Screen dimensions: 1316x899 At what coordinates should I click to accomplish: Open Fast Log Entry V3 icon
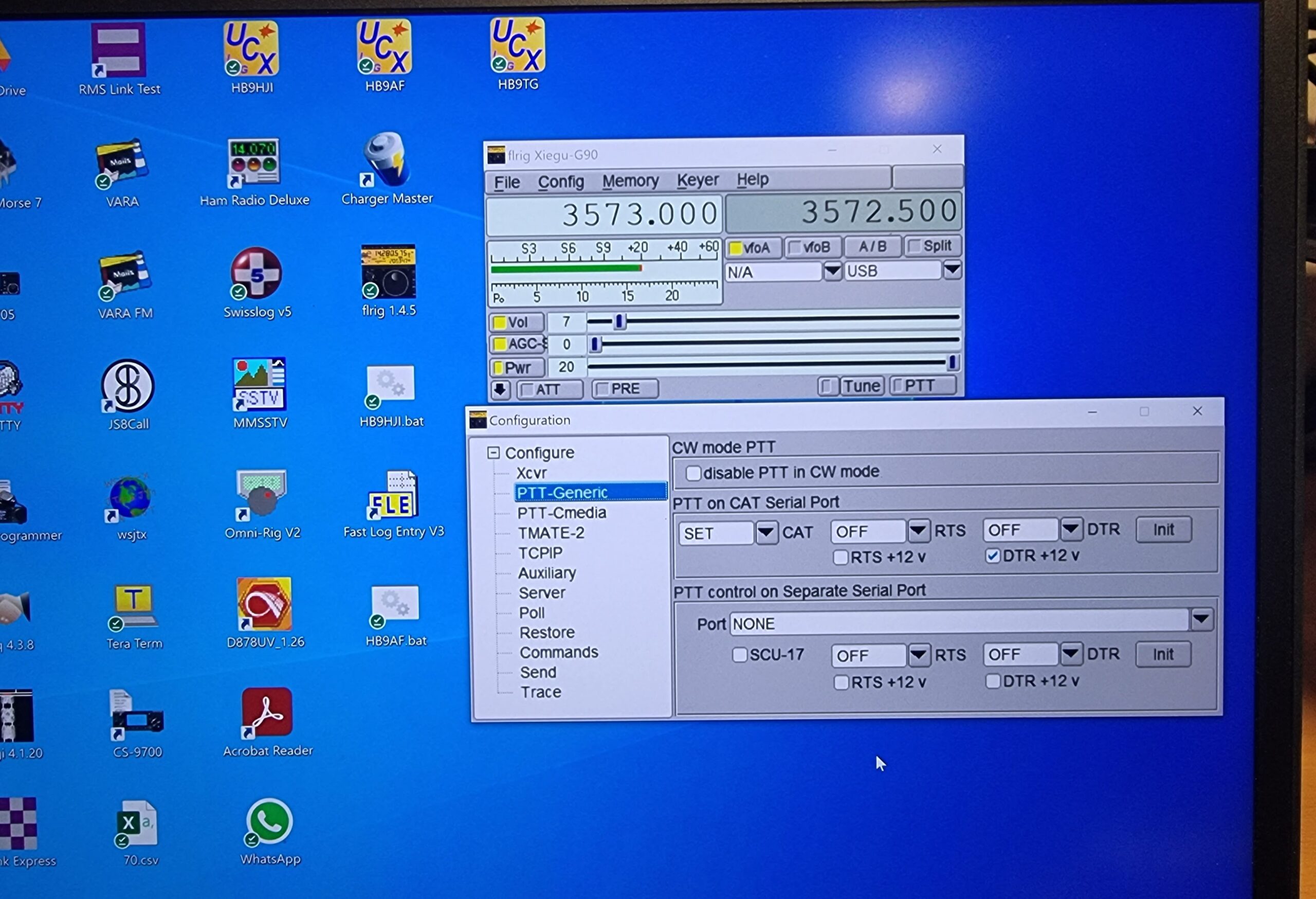pyautogui.click(x=393, y=495)
